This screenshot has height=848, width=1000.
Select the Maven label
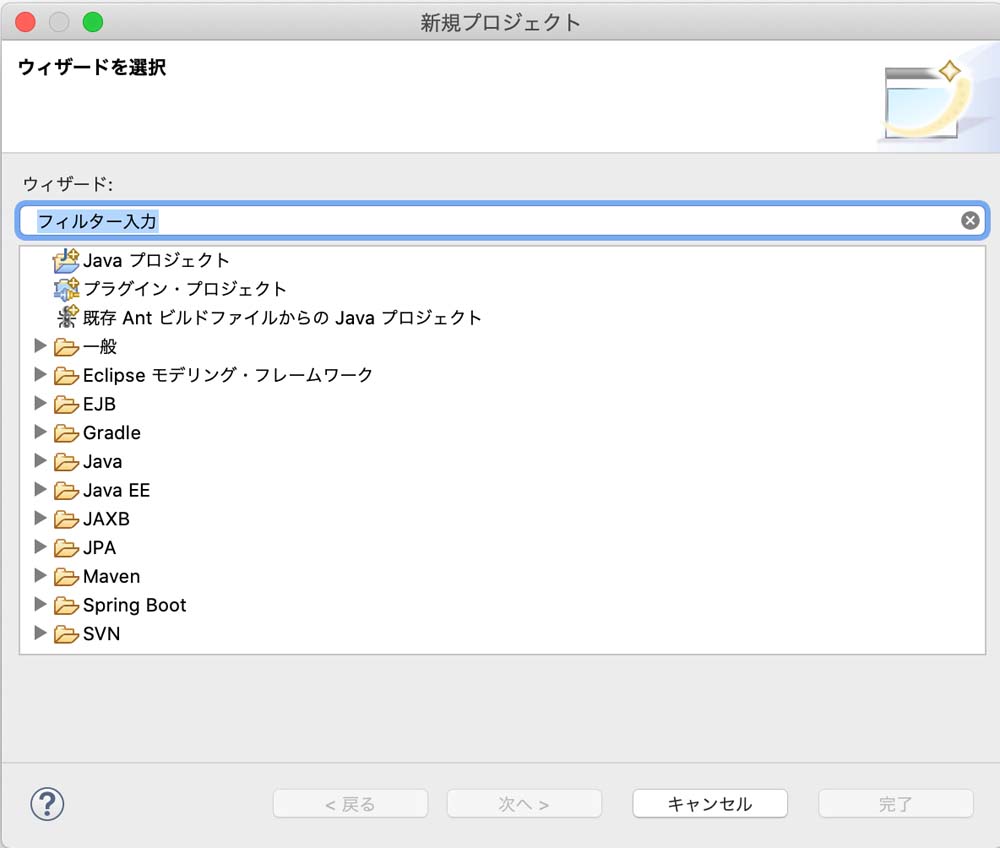tap(112, 576)
